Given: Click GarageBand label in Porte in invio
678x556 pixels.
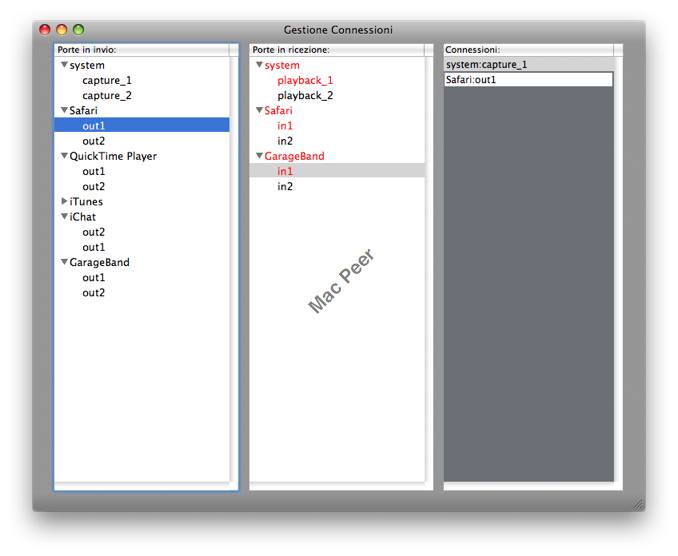Looking at the screenshot, I should [99, 262].
